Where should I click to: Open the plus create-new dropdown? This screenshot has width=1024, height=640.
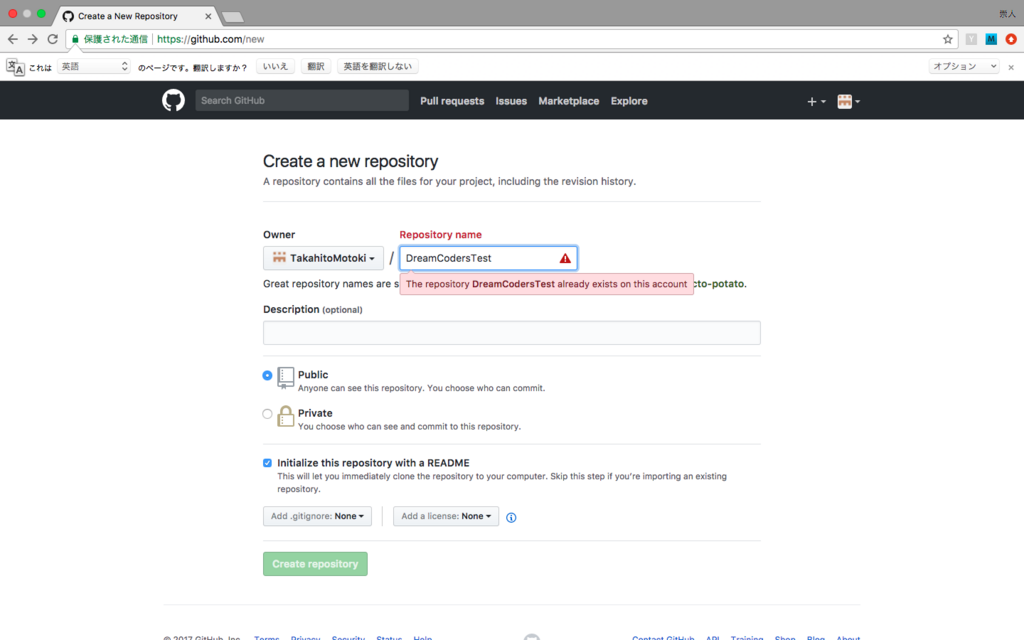pos(816,101)
